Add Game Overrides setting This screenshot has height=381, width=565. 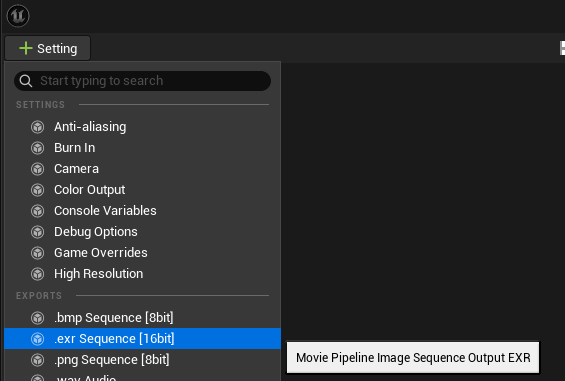[142, 253]
